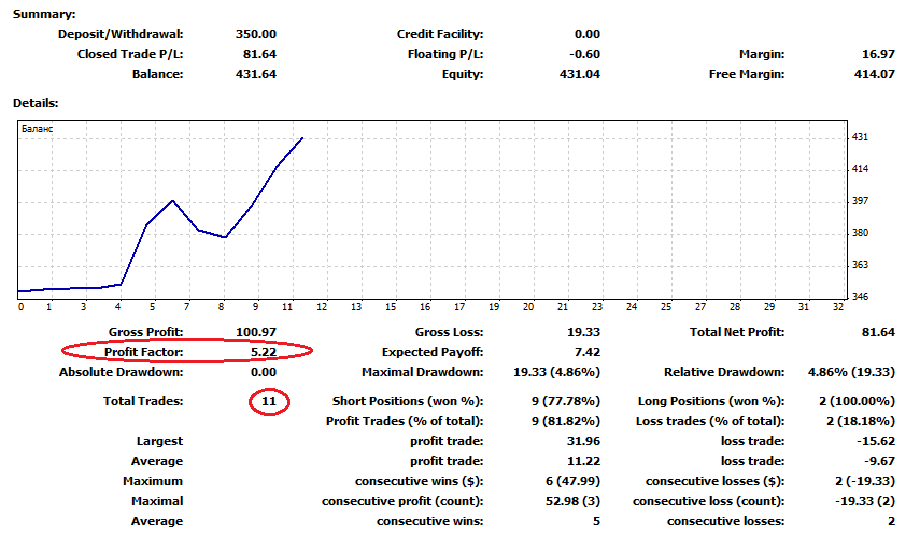
Task: Select Relative Drawdown value 4.86% (19.33)
Action: [851, 372]
